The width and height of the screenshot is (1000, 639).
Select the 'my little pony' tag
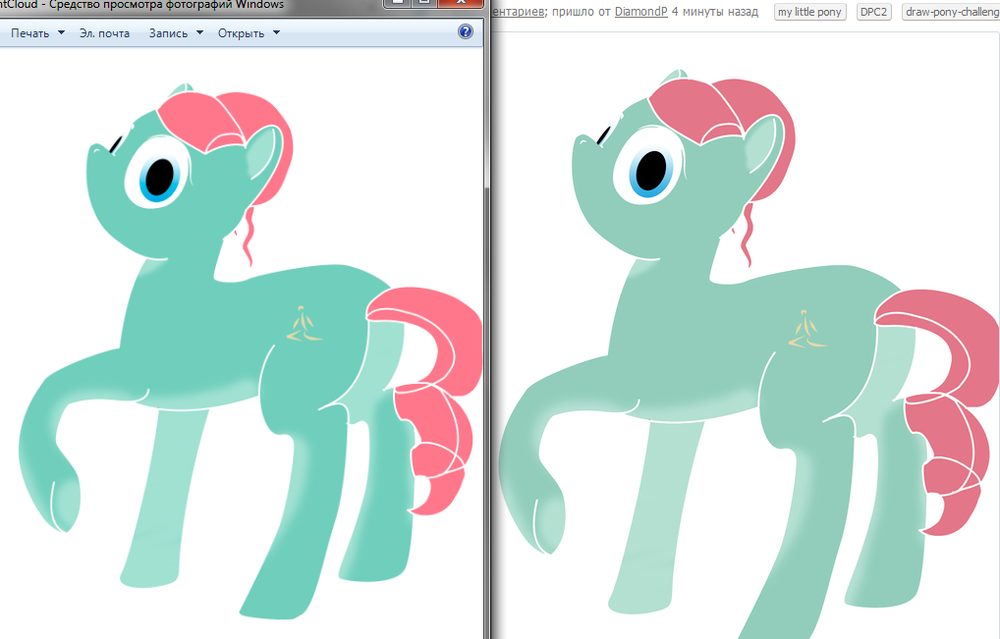(810, 12)
